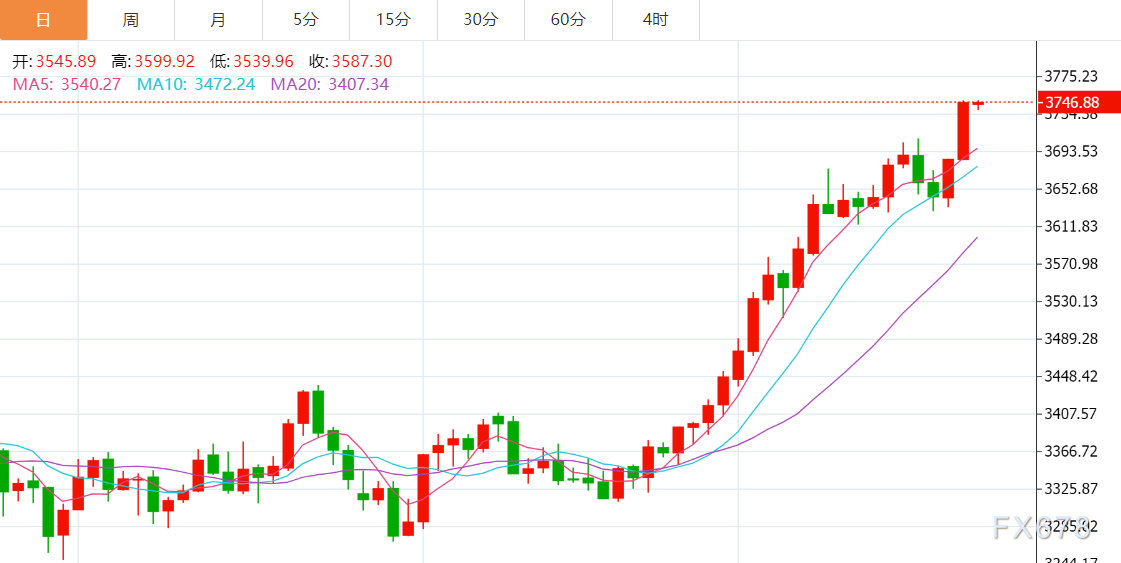Click the MA20 indicator label

click(x=329, y=85)
